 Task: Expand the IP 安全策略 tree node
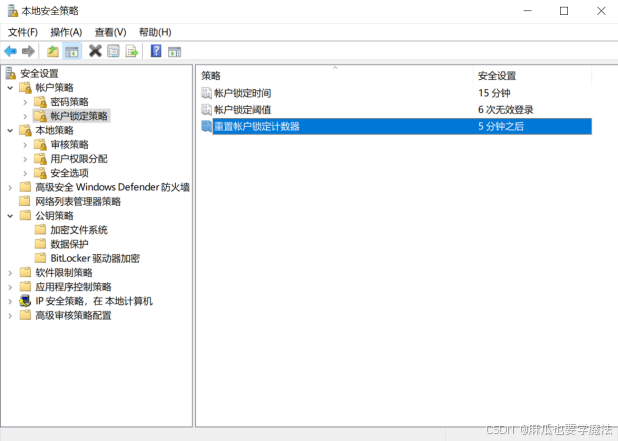pos(10,301)
